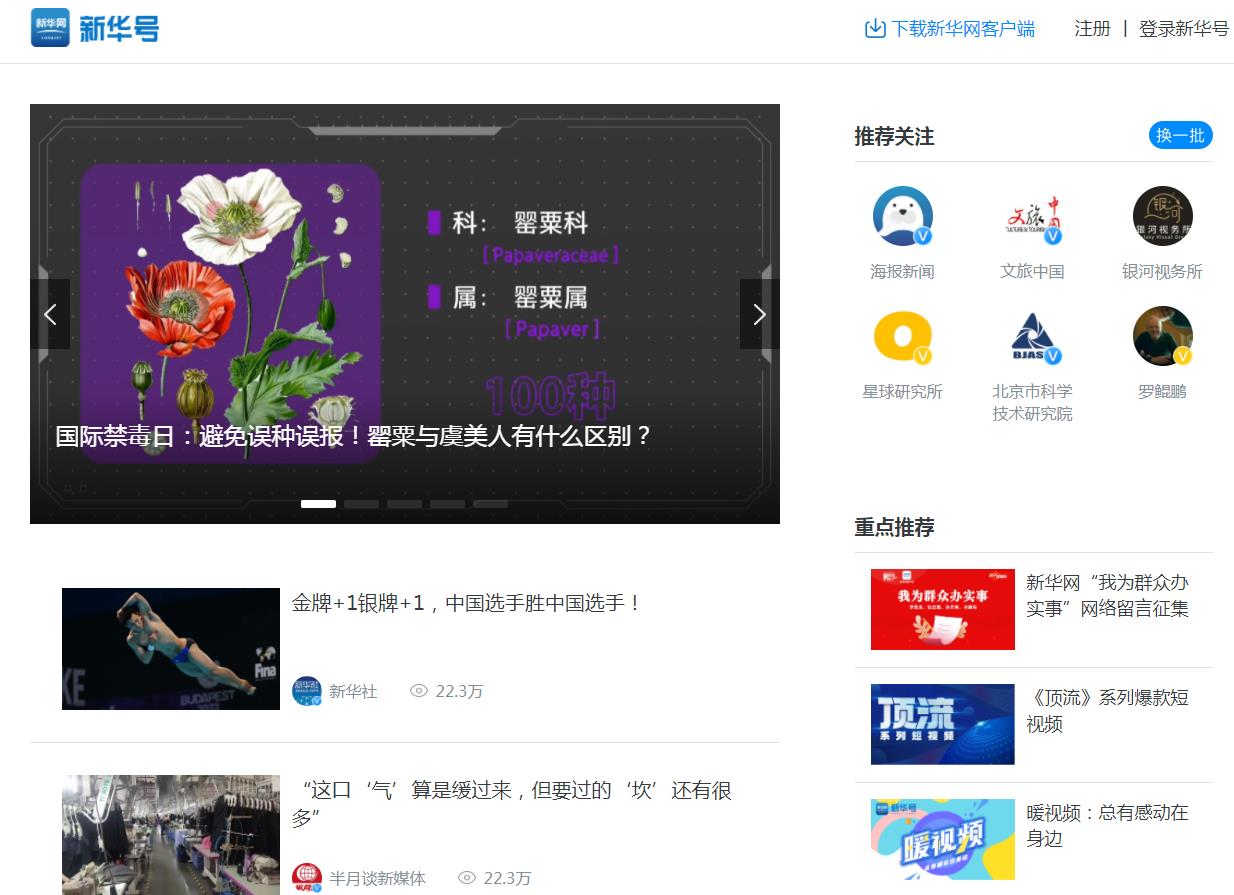Open 下载新华网客户端 link
The width and height of the screenshot is (1234, 895).
963,29
